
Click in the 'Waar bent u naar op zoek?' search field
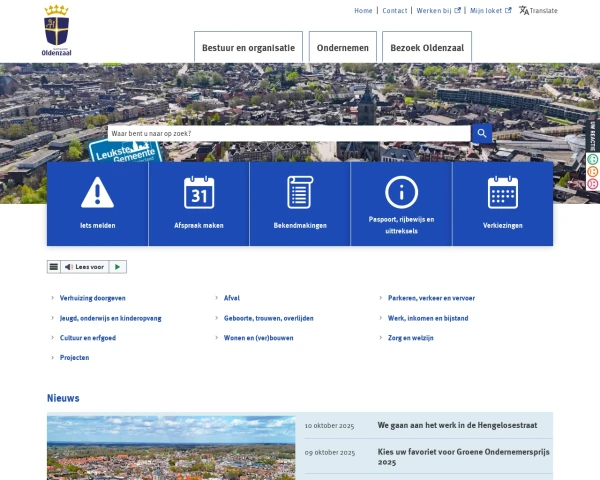(x=288, y=133)
